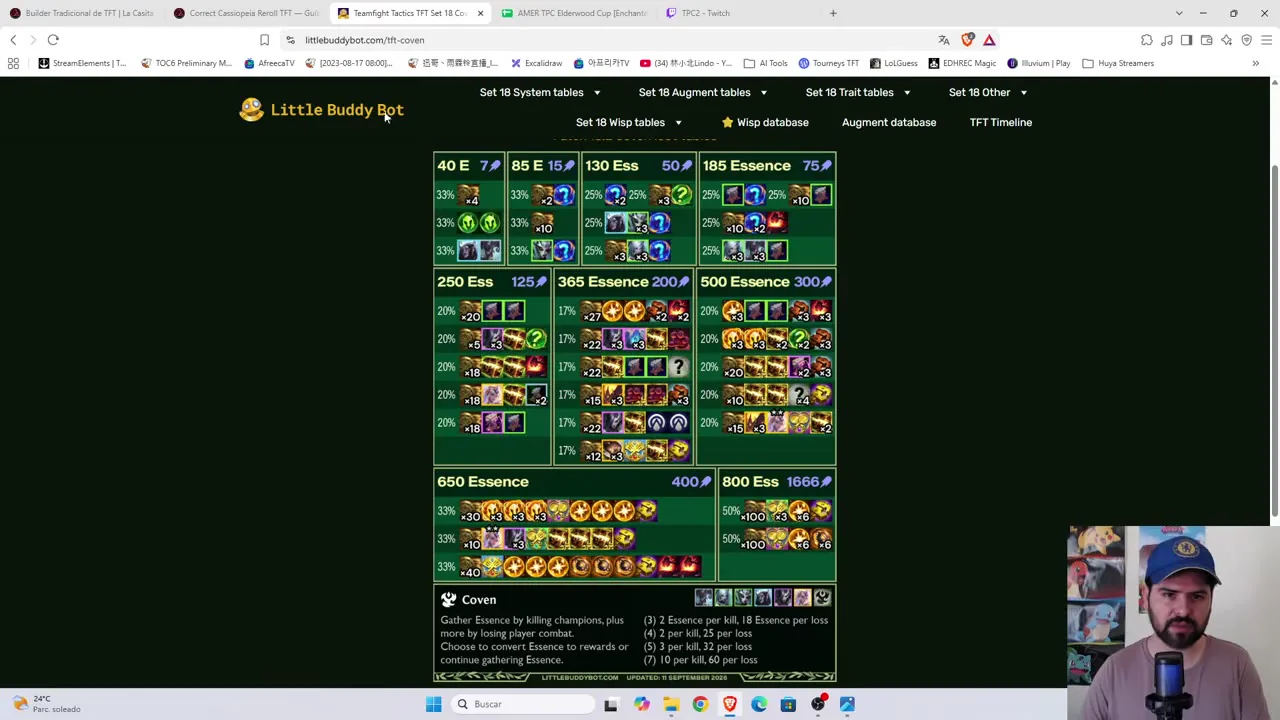Switch to the TPC2 - Twitch tab
The width and height of the screenshot is (1280, 720).
(x=738, y=13)
